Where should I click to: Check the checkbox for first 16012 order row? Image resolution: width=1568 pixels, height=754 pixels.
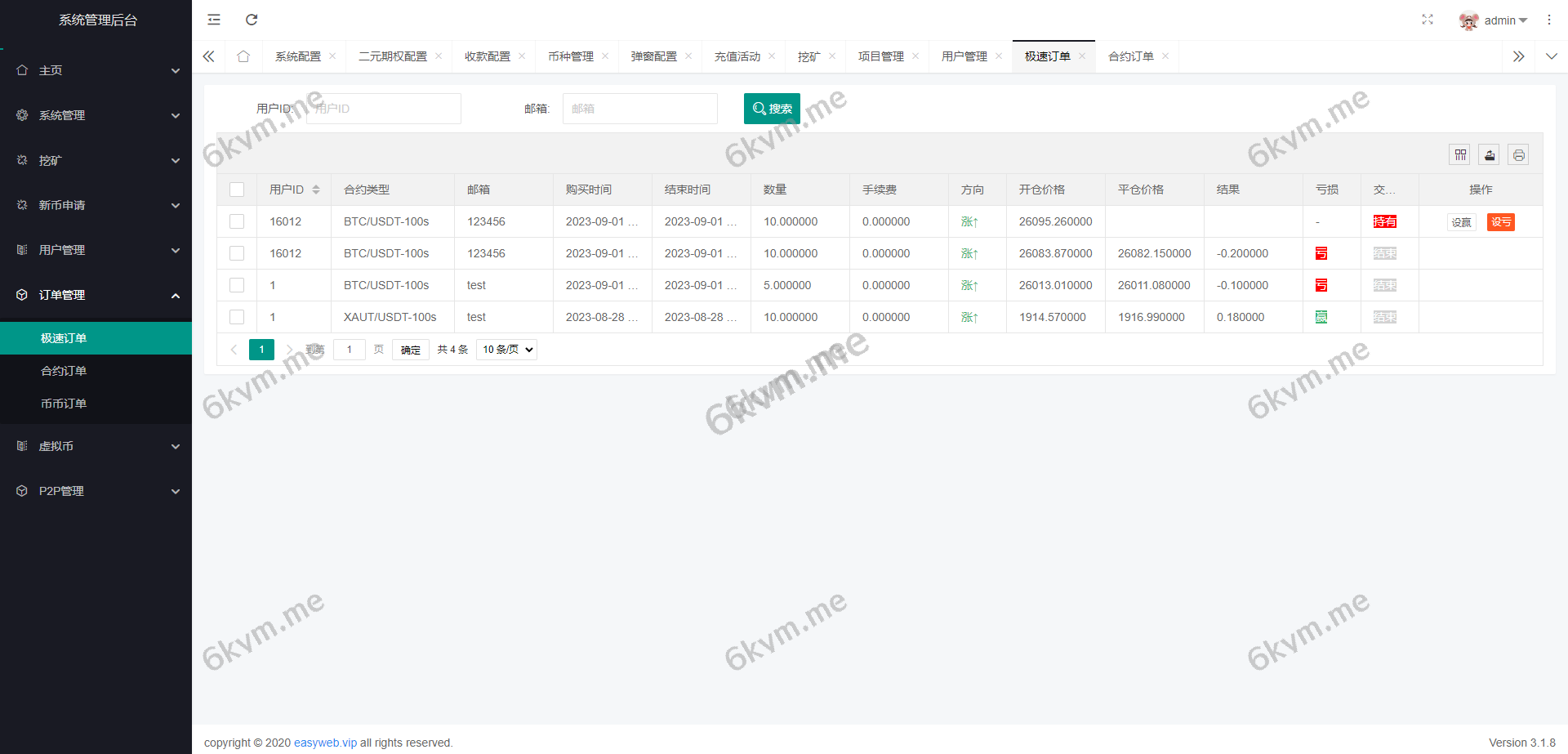[x=237, y=221]
